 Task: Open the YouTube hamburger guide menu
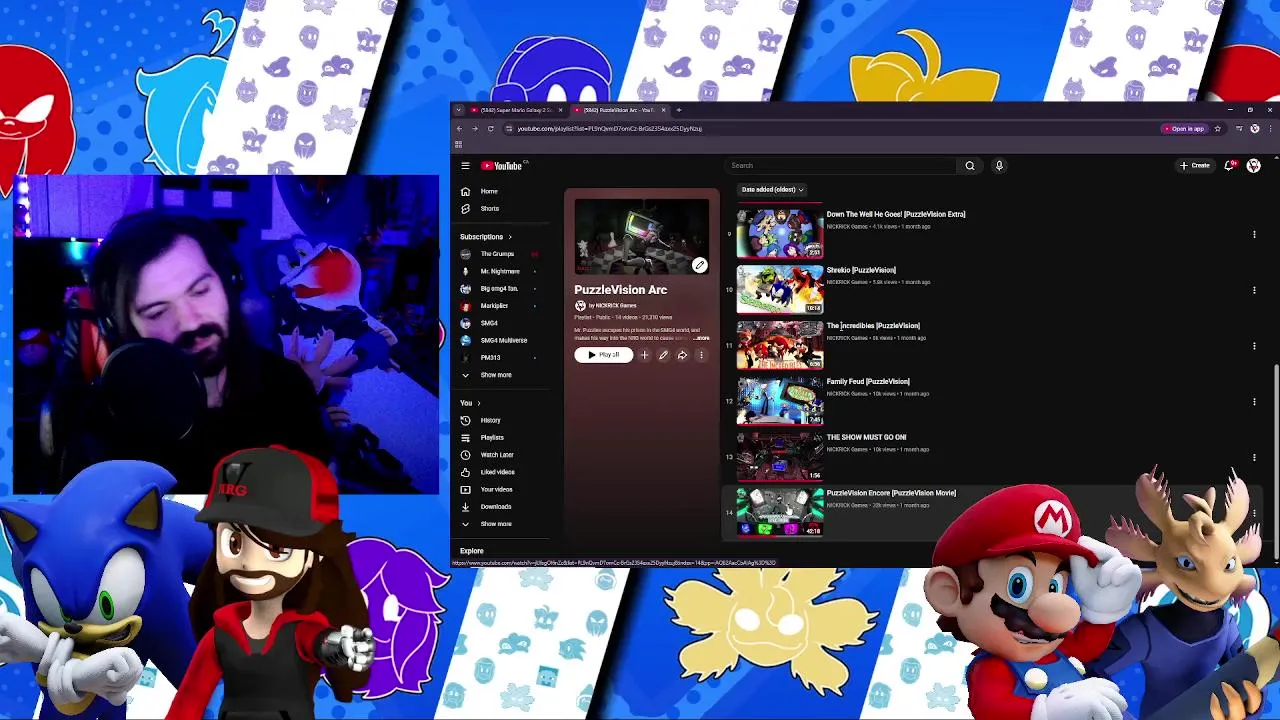(x=465, y=166)
